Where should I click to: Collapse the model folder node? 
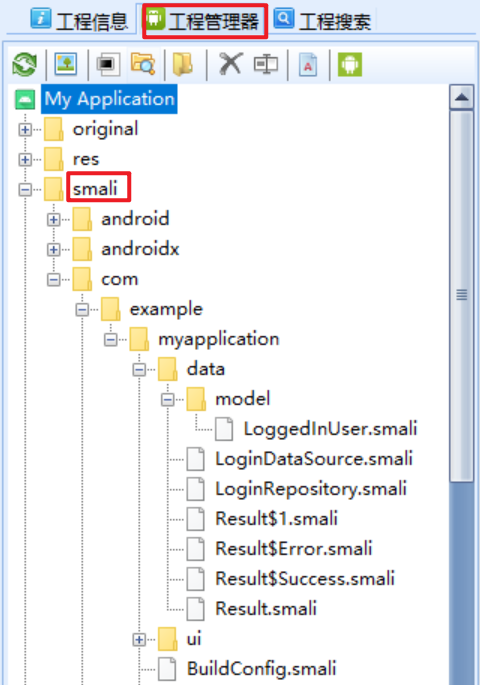click(x=167, y=400)
